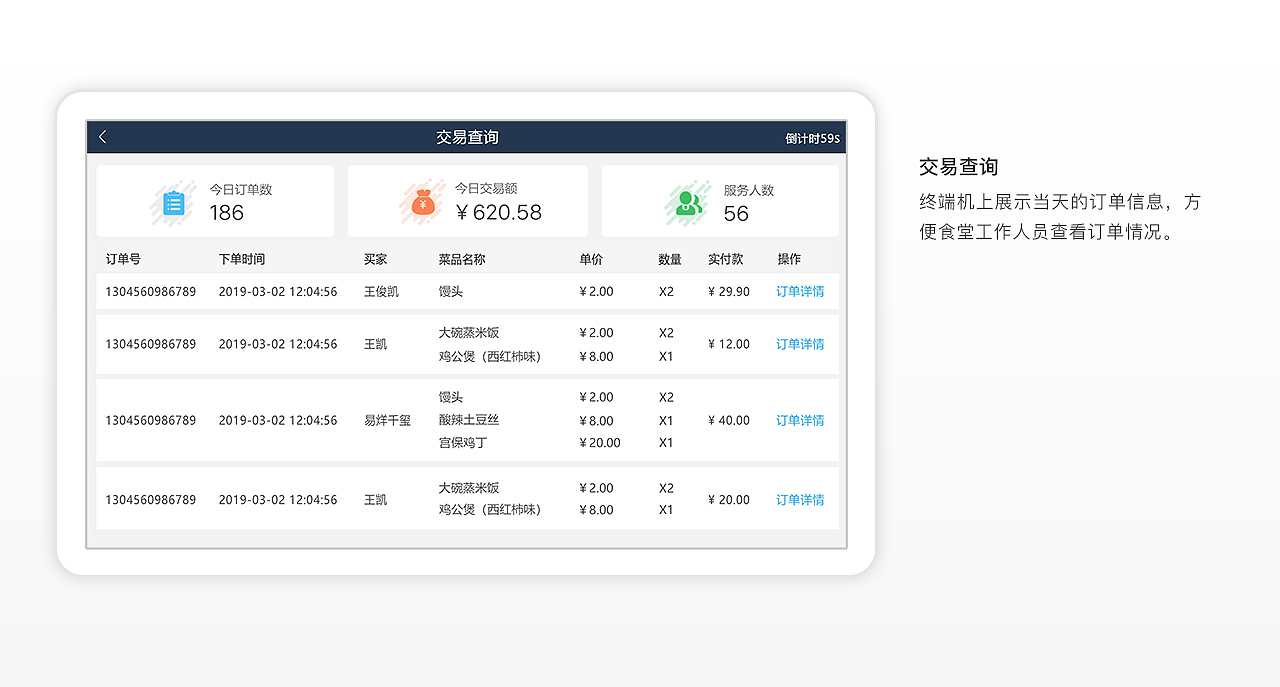Viewport: 1280px width, 687px height.
Task: Click the 数量 column header
Action: [x=670, y=259]
